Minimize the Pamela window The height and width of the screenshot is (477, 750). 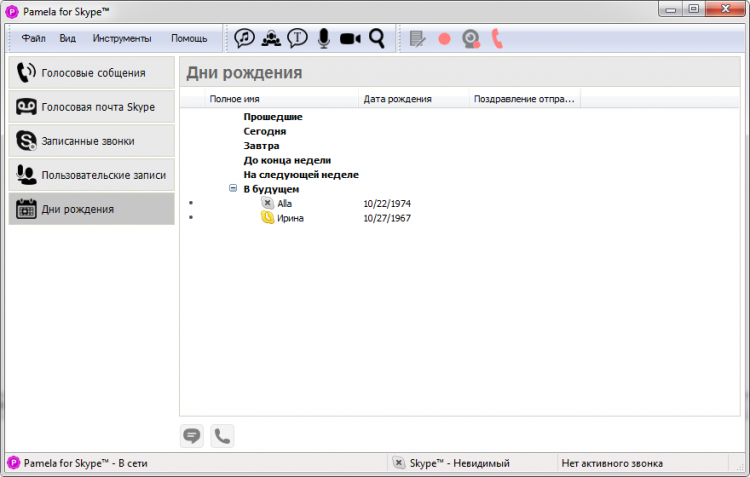click(671, 9)
